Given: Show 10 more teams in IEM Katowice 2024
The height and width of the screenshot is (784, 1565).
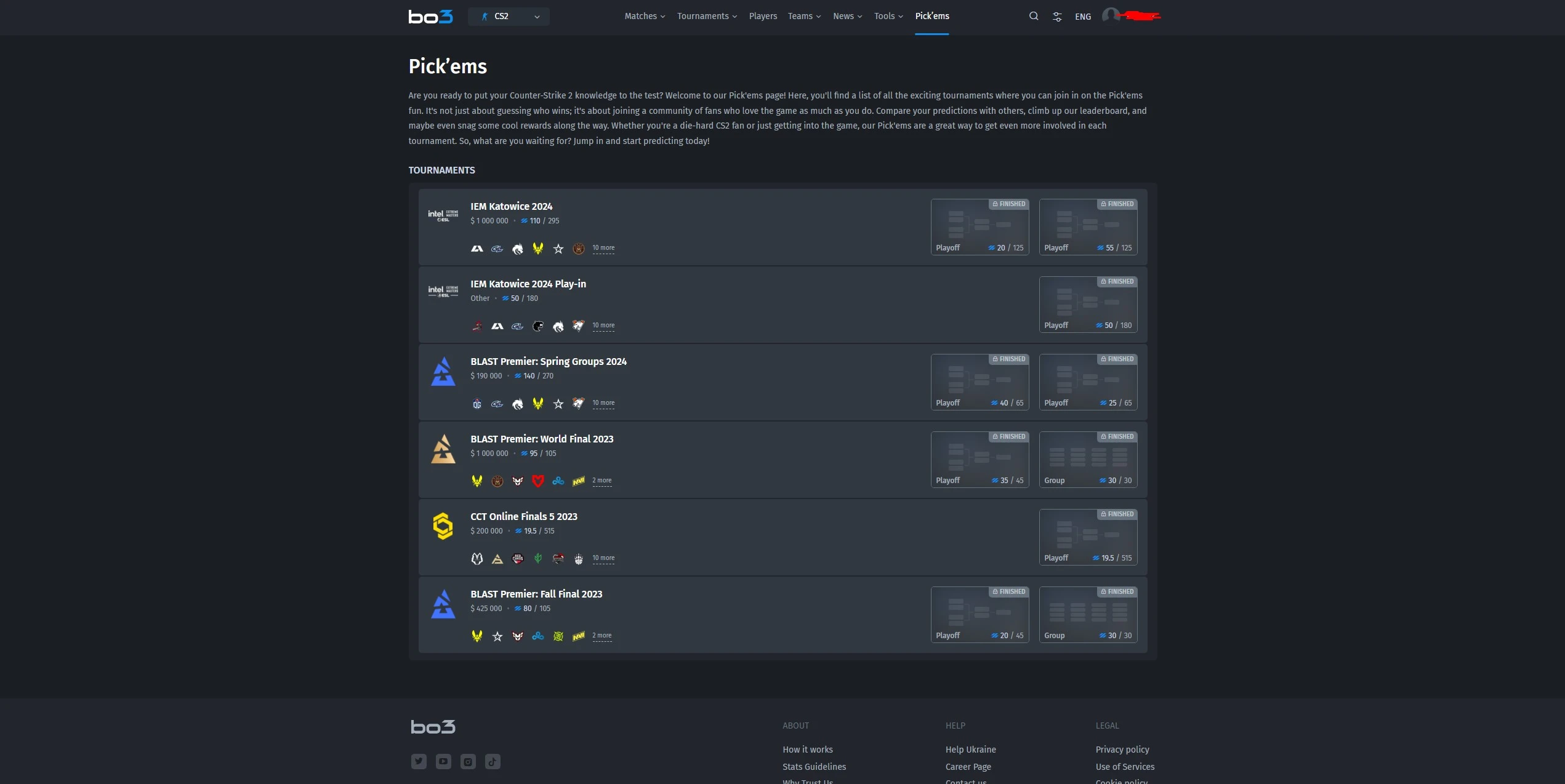Looking at the screenshot, I should point(603,248).
